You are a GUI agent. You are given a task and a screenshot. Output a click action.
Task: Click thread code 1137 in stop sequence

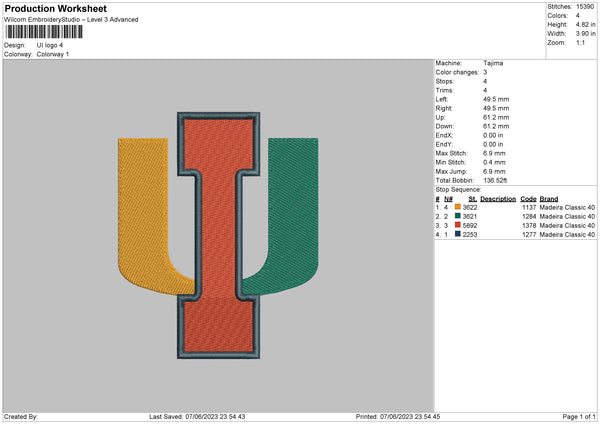tap(529, 207)
